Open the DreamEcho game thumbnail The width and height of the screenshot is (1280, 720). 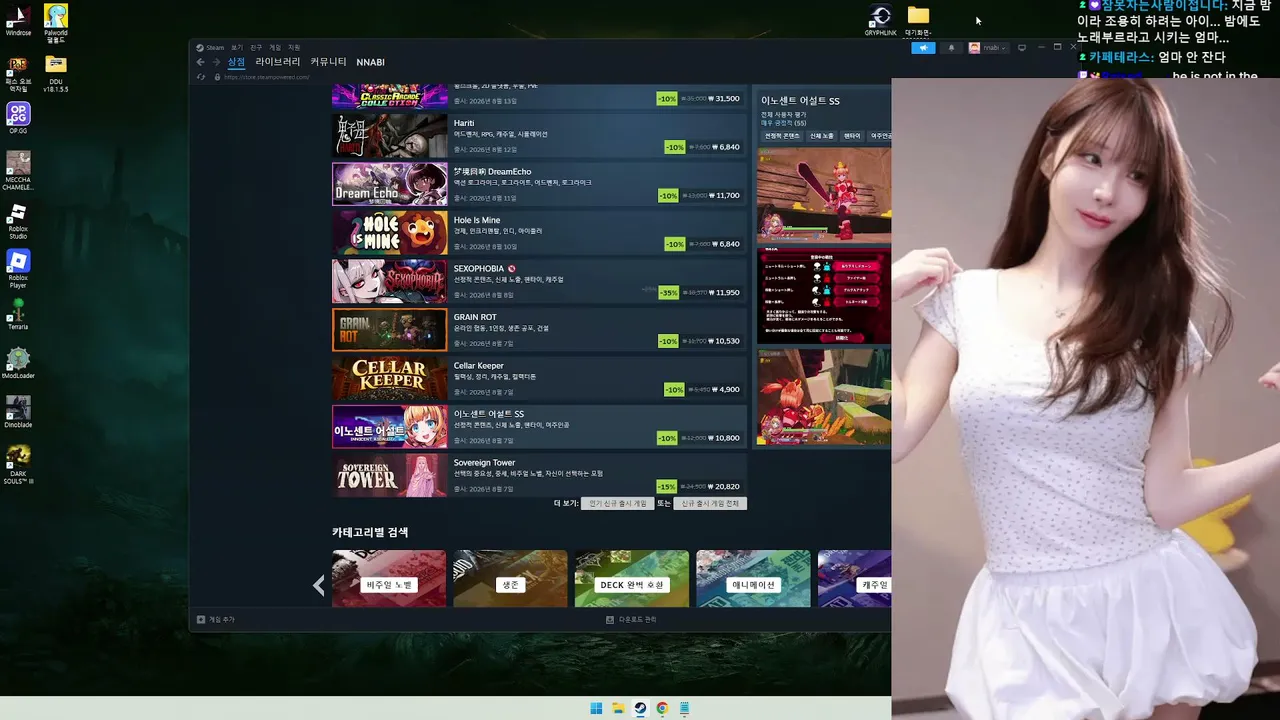389,184
